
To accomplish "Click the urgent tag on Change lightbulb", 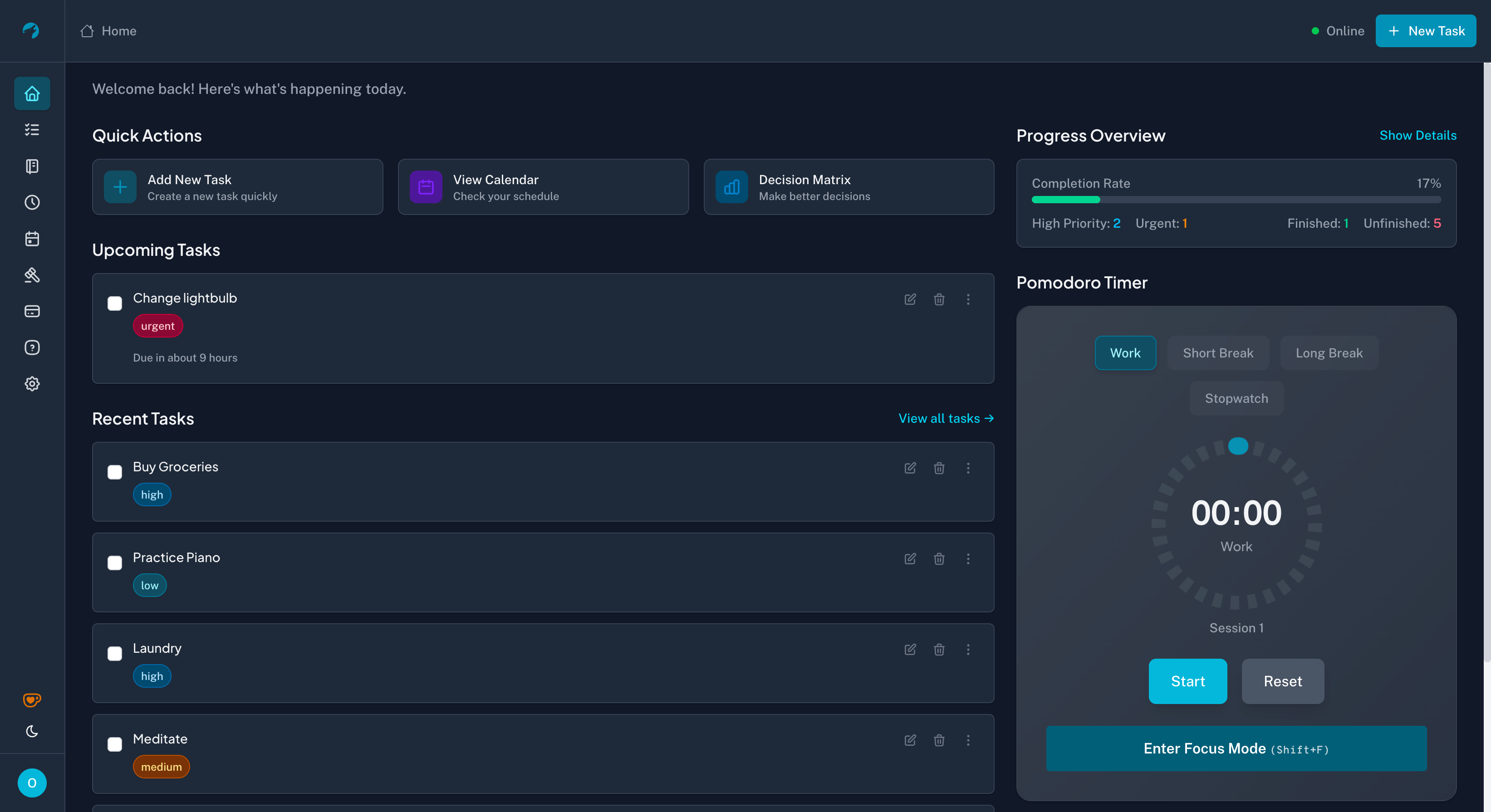I will coord(157,326).
